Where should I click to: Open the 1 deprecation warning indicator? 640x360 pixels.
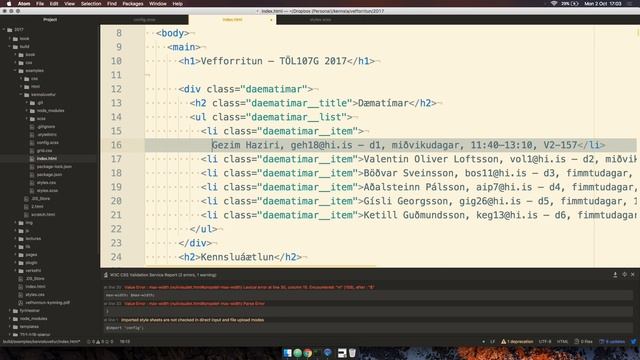(x=517, y=342)
